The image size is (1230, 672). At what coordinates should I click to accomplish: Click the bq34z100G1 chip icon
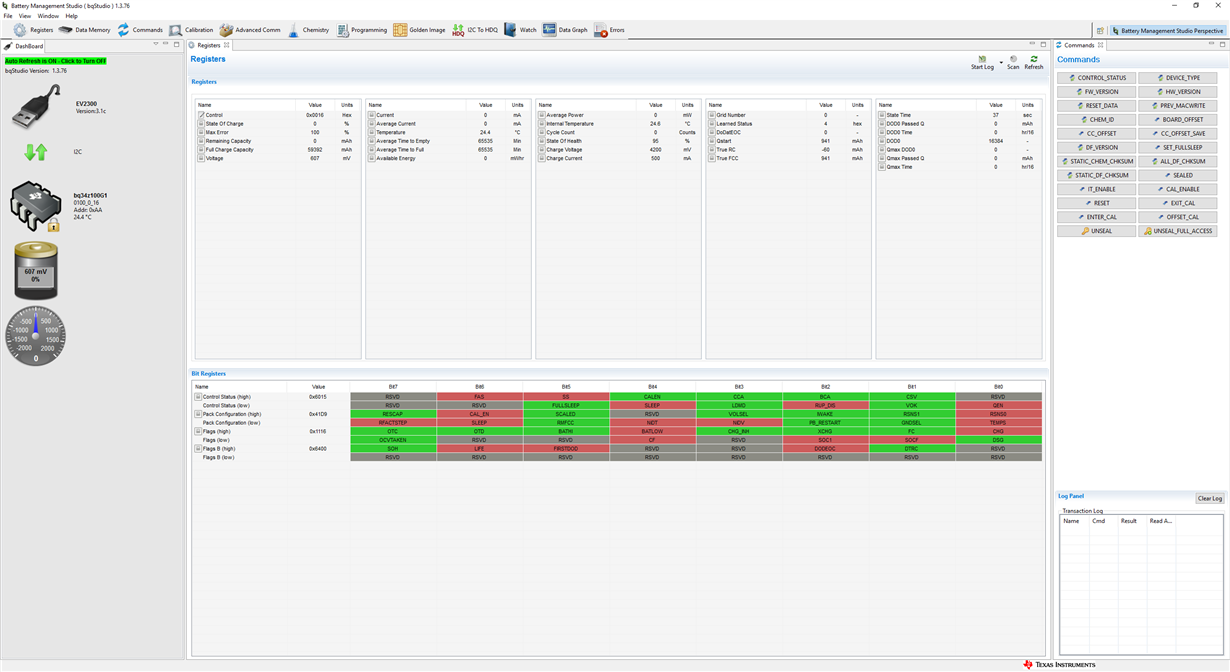(36, 207)
